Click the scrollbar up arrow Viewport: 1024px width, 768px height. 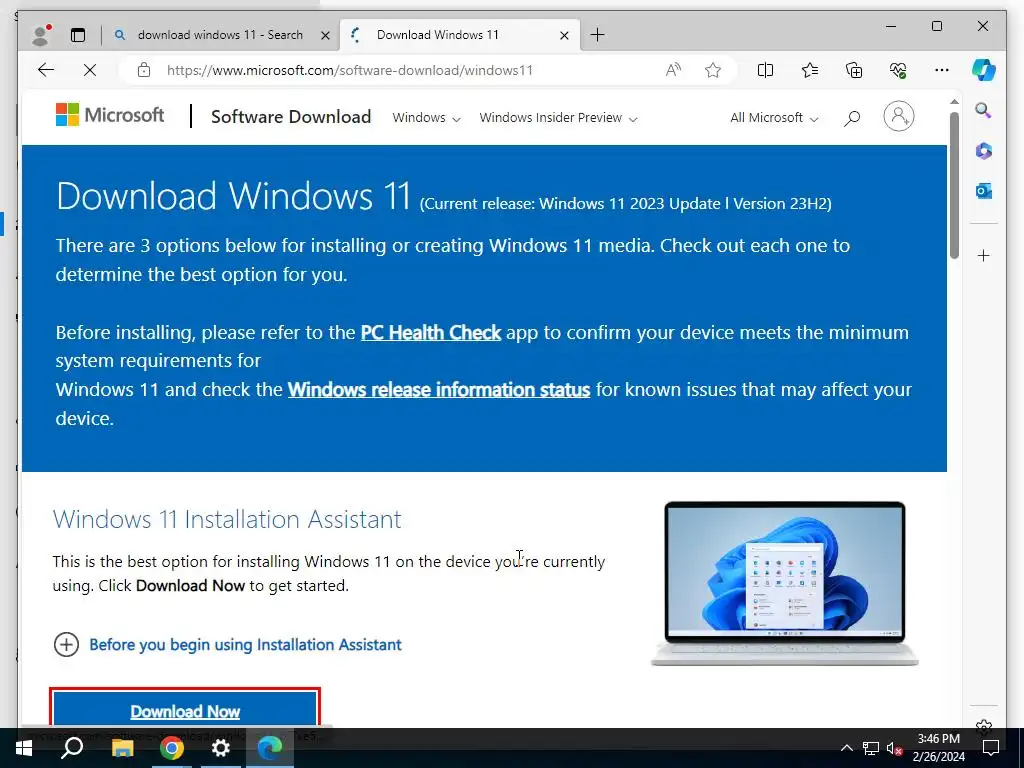(954, 102)
